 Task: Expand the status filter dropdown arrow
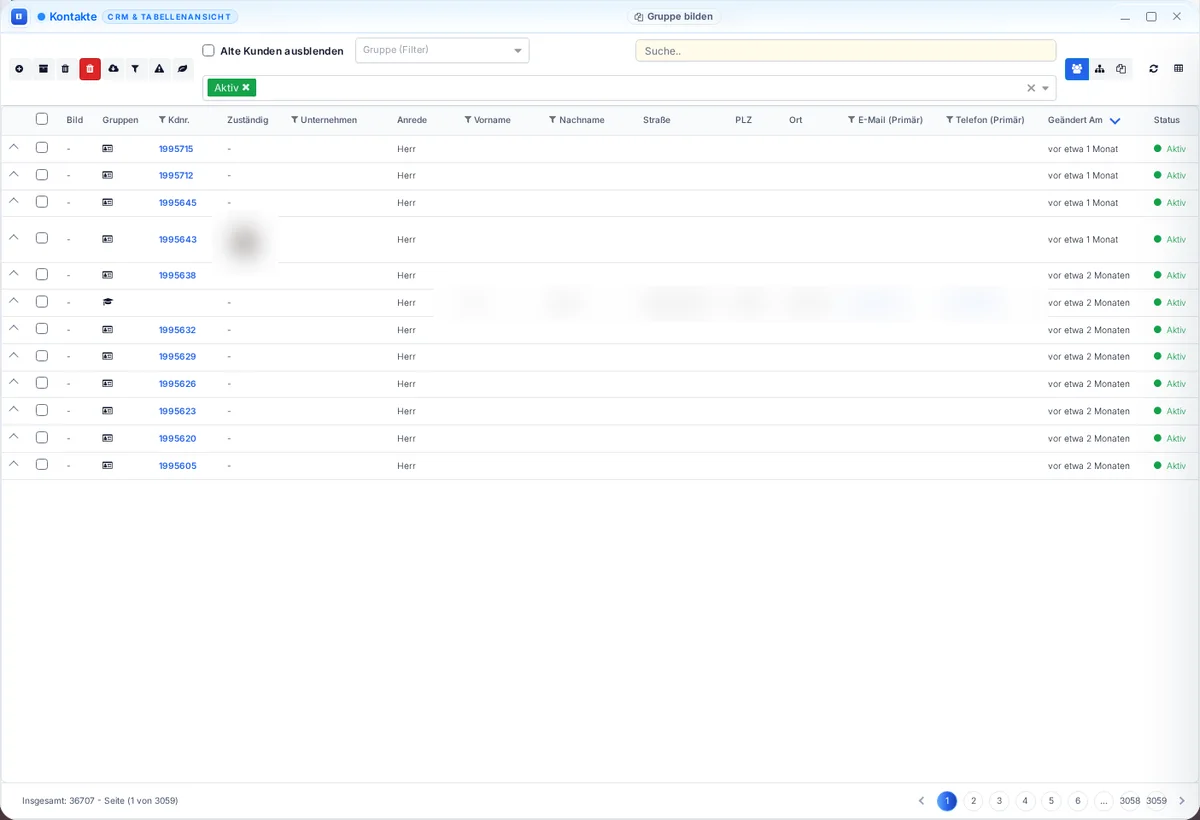click(x=1046, y=88)
